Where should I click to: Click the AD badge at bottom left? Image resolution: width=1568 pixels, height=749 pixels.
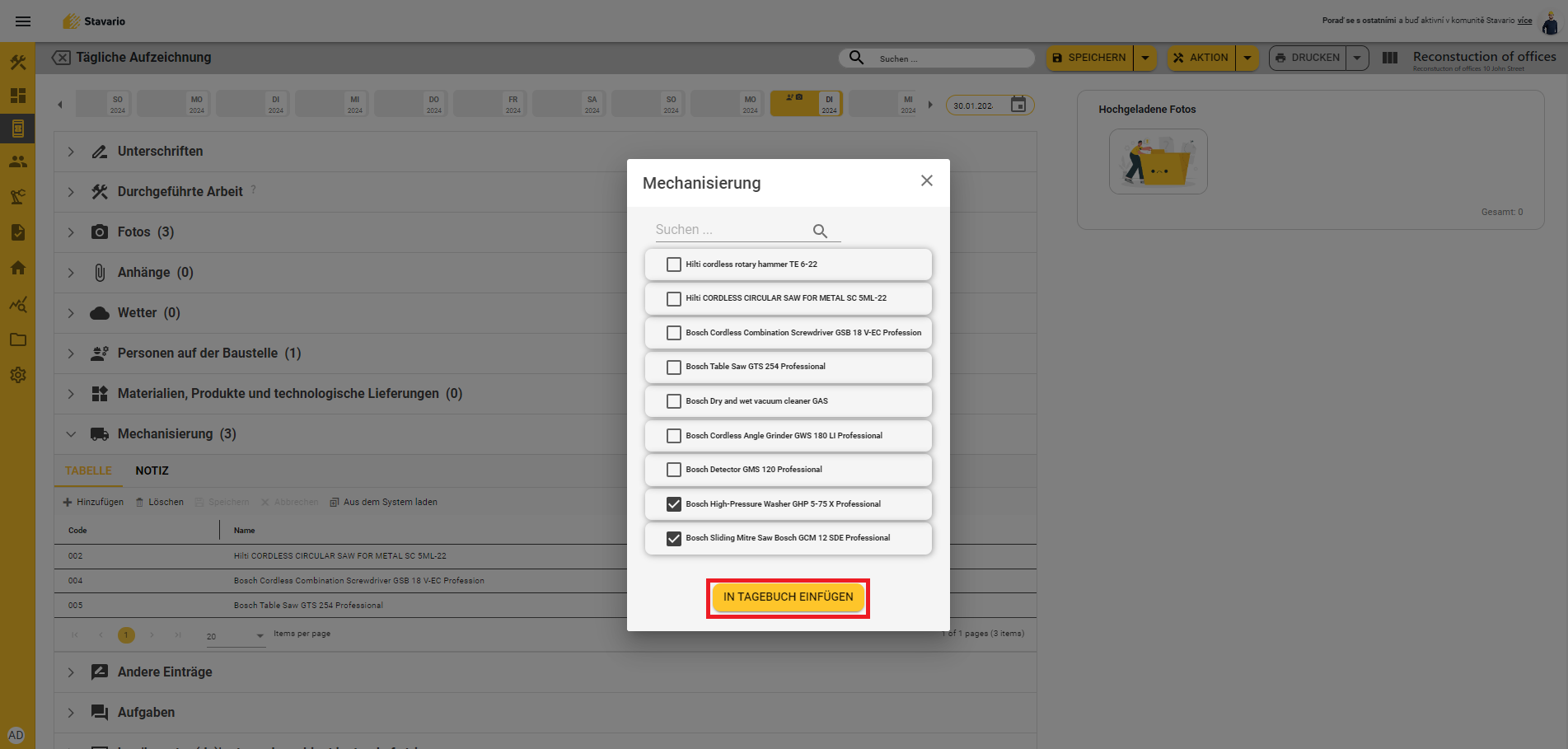(16, 735)
